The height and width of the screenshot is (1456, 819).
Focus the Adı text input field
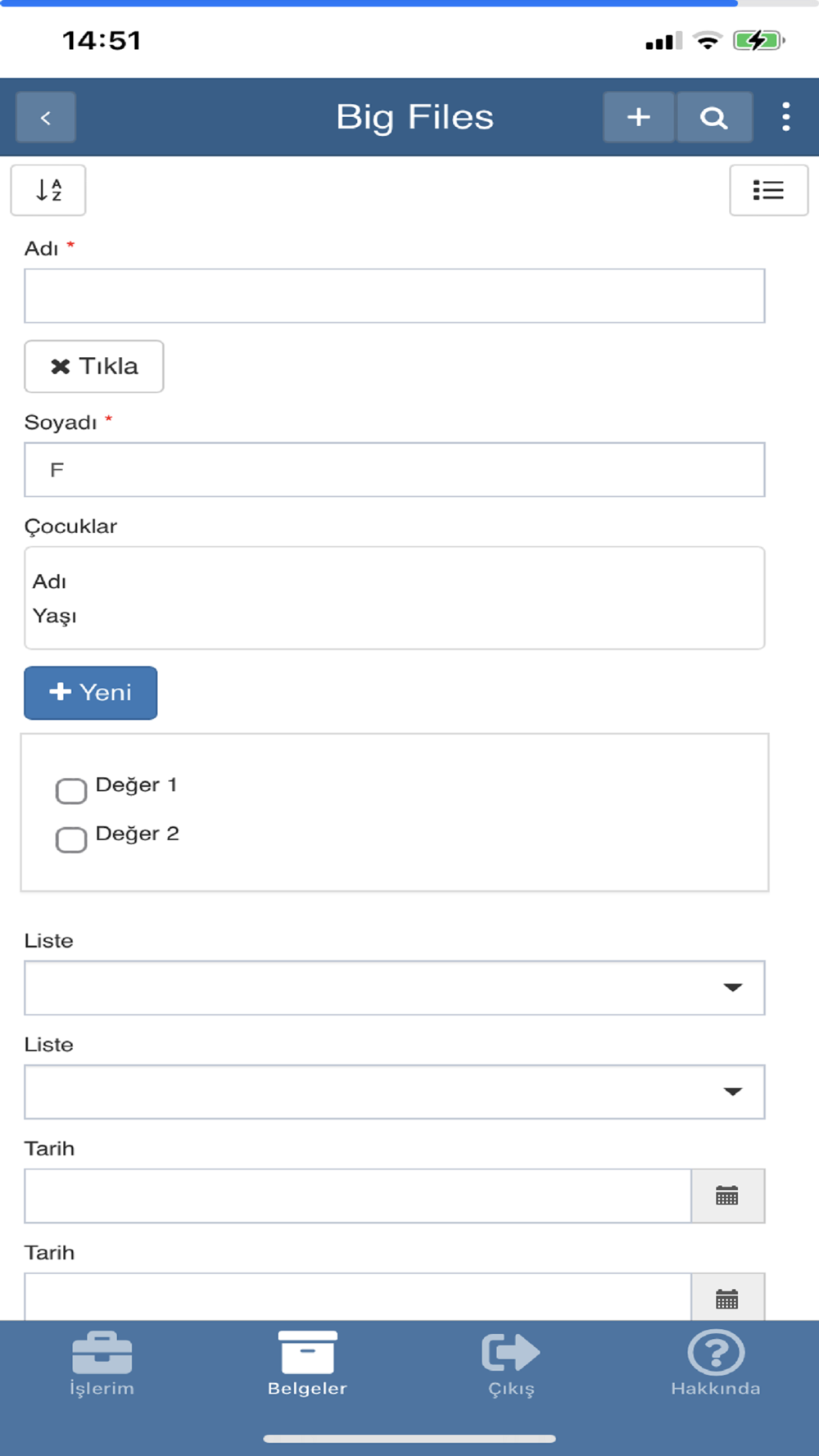click(394, 296)
